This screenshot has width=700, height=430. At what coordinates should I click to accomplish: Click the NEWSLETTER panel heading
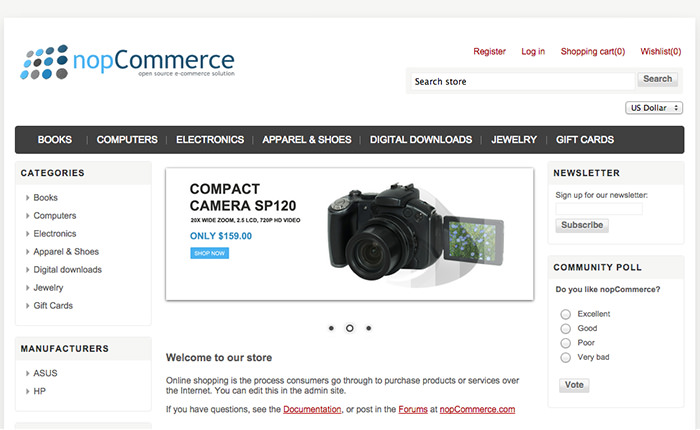click(x=587, y=173)
